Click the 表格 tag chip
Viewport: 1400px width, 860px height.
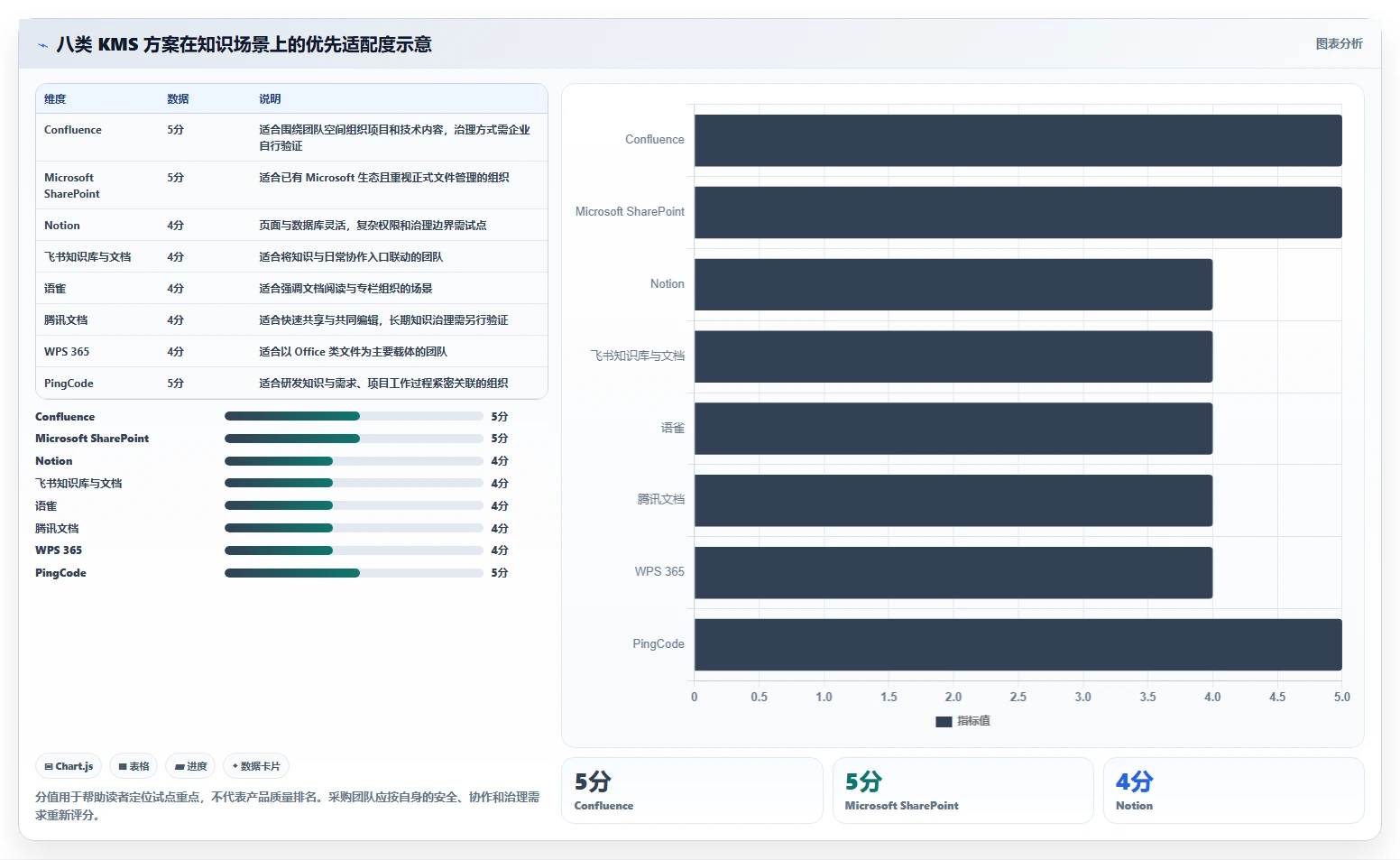(134, 766)
